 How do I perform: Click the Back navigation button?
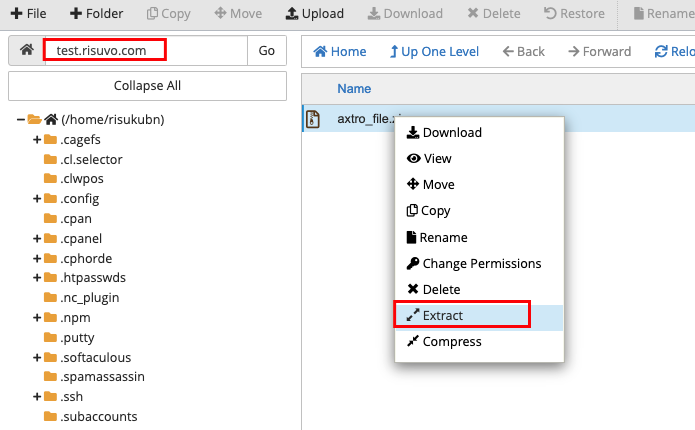click(x=524, y=51)
